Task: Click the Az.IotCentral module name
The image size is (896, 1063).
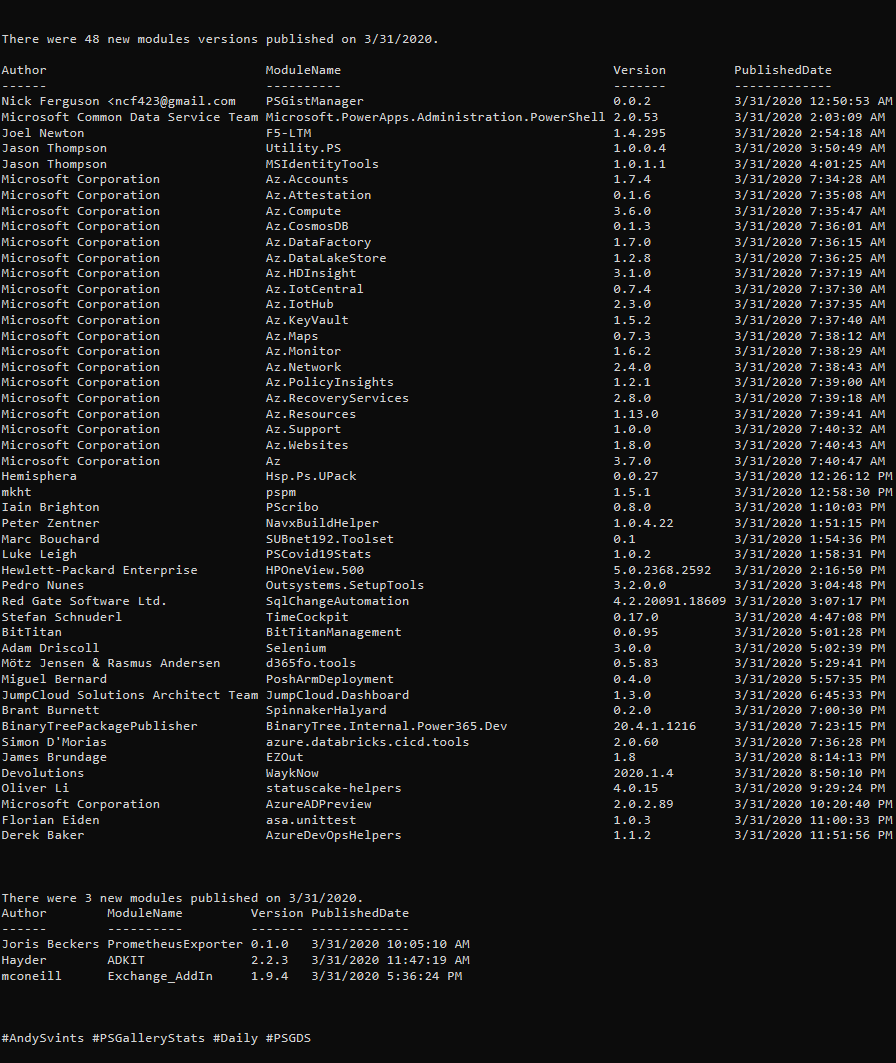Action: coord(314,289)
